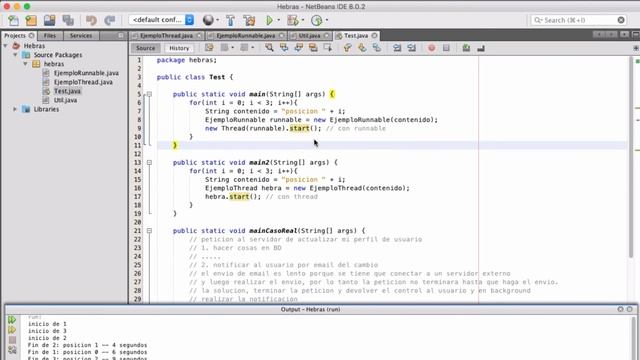Click the text 'inicio de 1' in output
This screenshot has width=640, height=360.
(47, 324)
